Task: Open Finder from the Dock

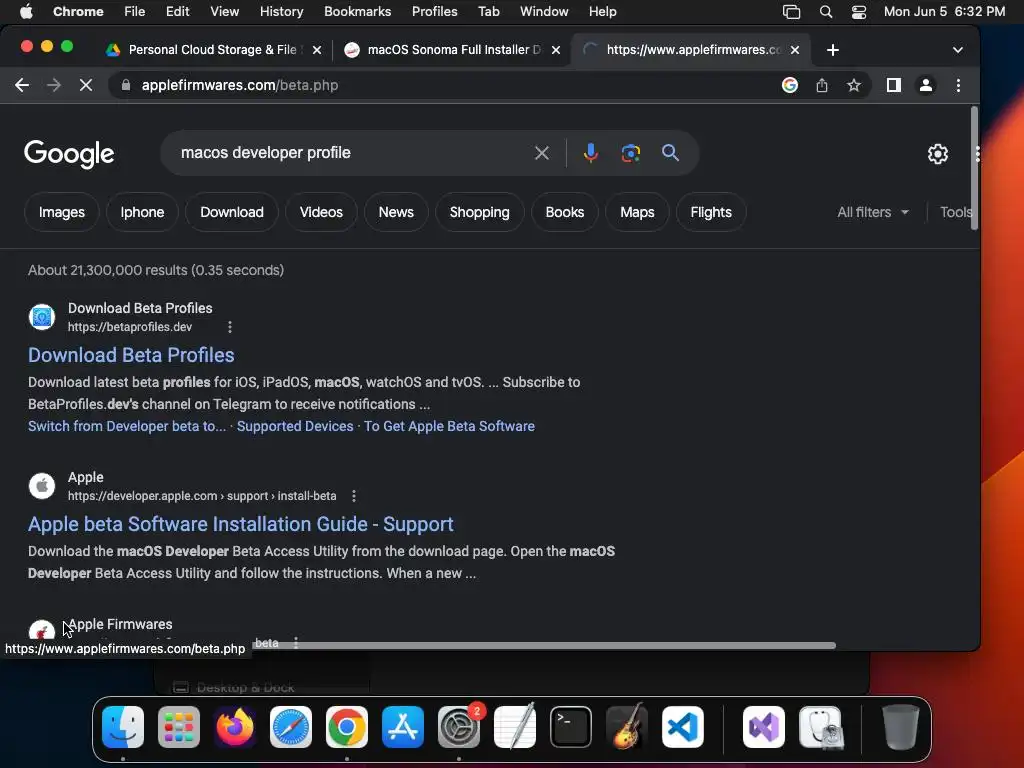Action: (x=123, y=727)
